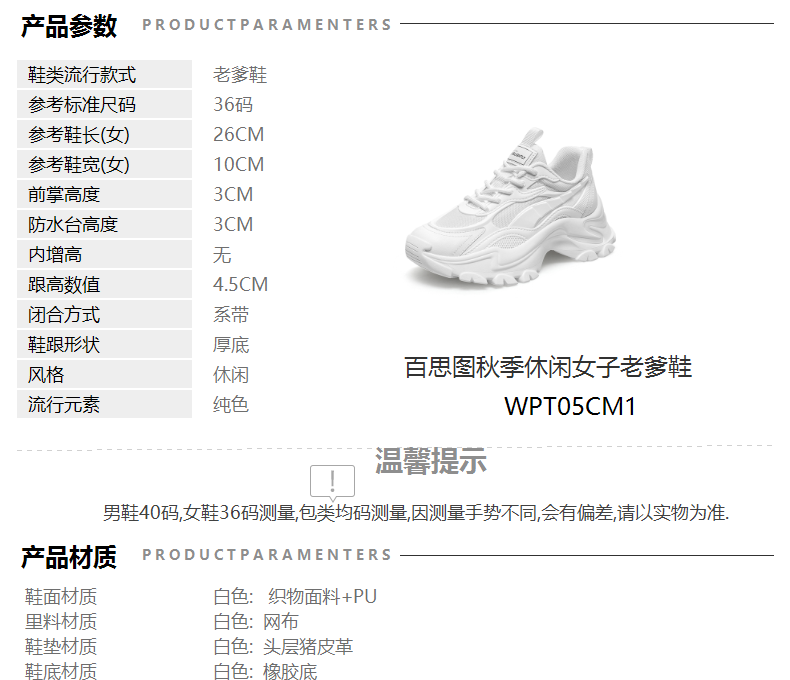Click the model code WPT05CM1

tap(570, 406)
